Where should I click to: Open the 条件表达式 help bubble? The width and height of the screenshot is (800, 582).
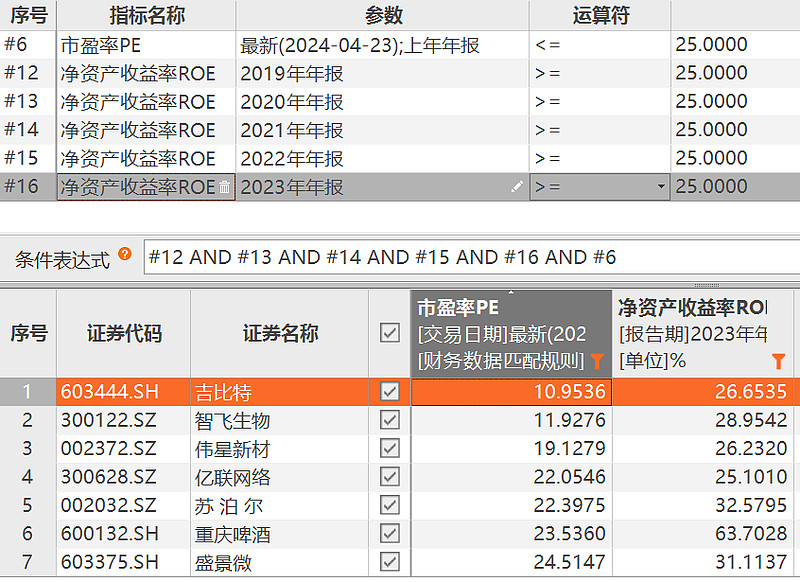(x=124, y=256)
